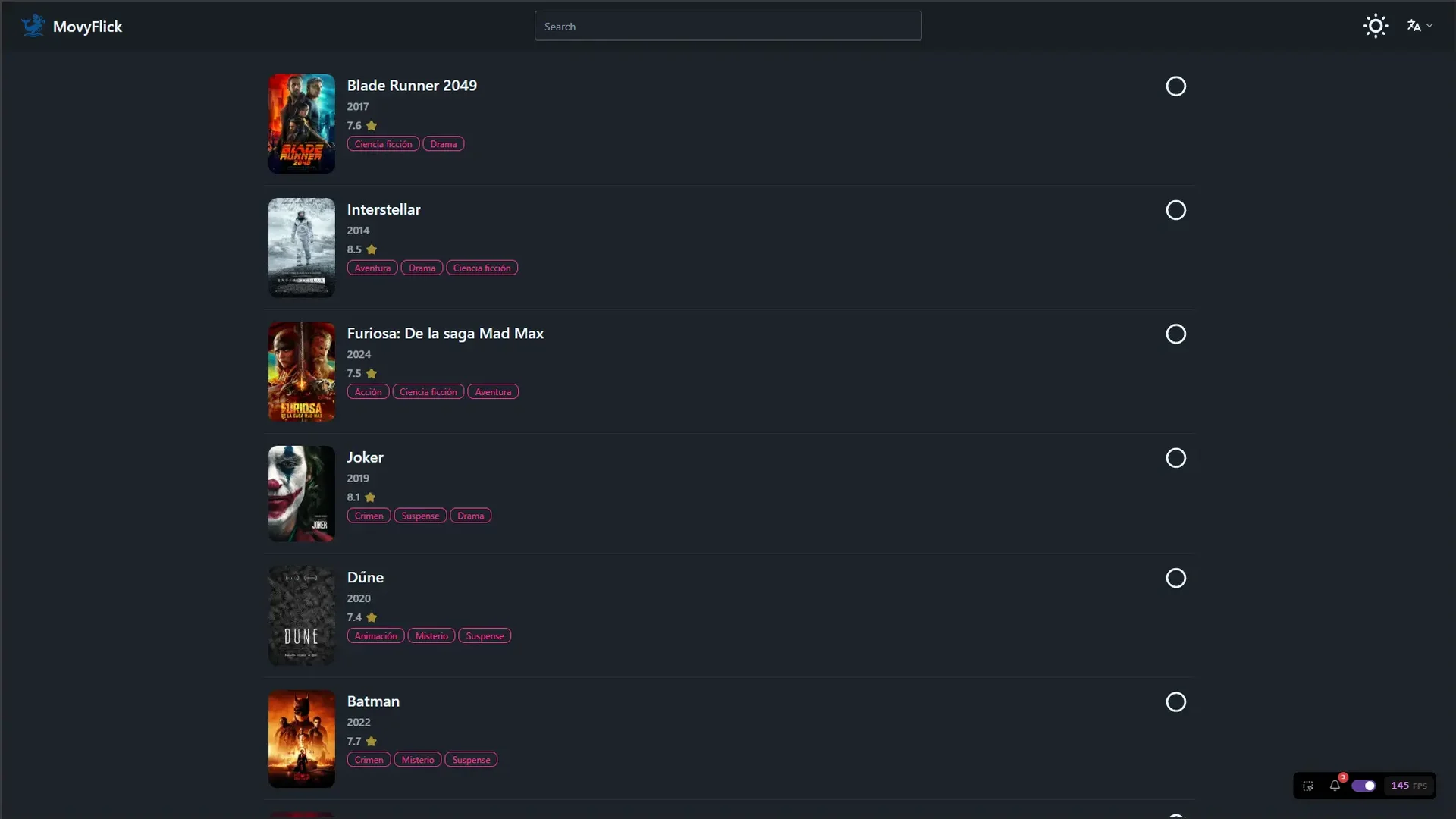1456x819 pixels.
Task: Select Ciencia ficción tag on Blade Runner 2049
Action: coord(383,144)
